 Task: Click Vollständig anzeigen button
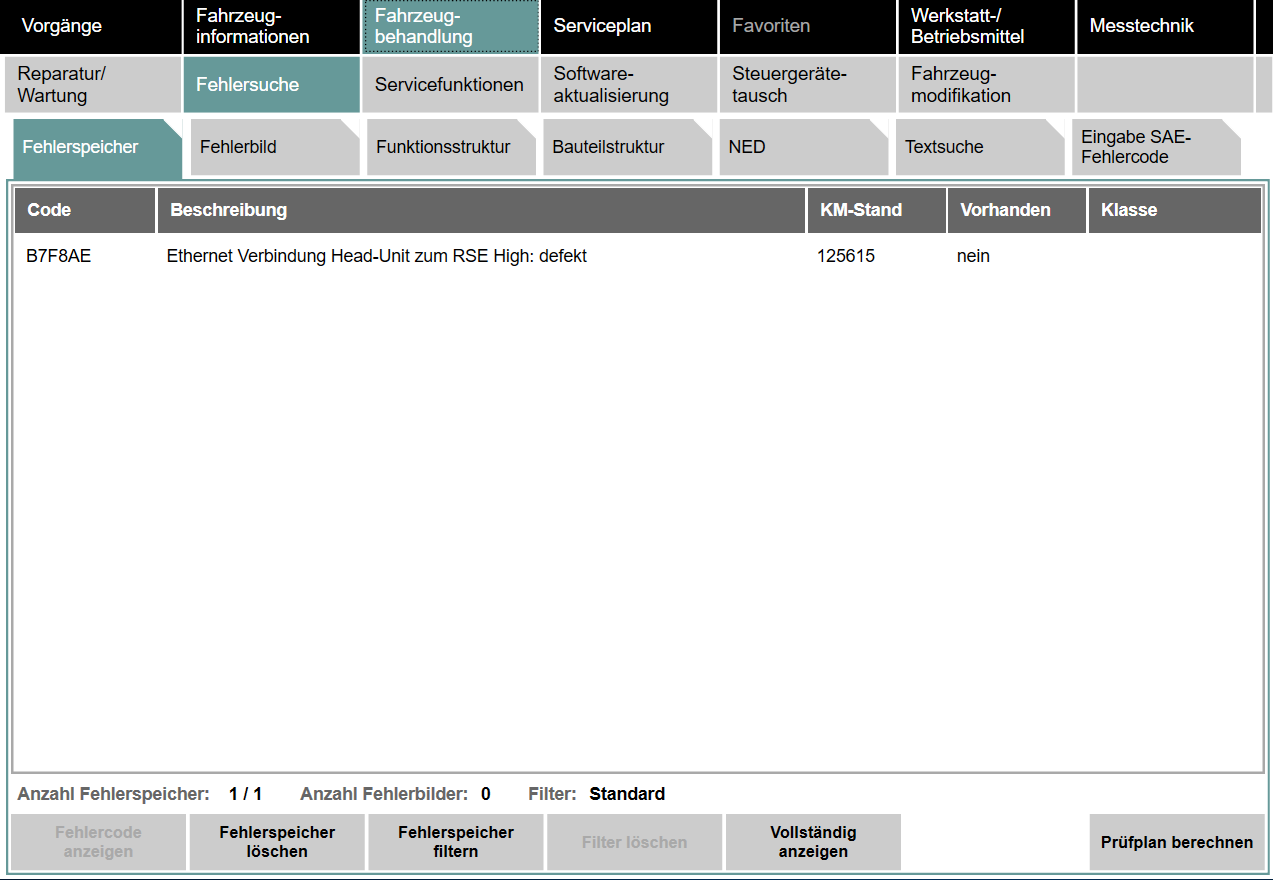coord(813,842)
